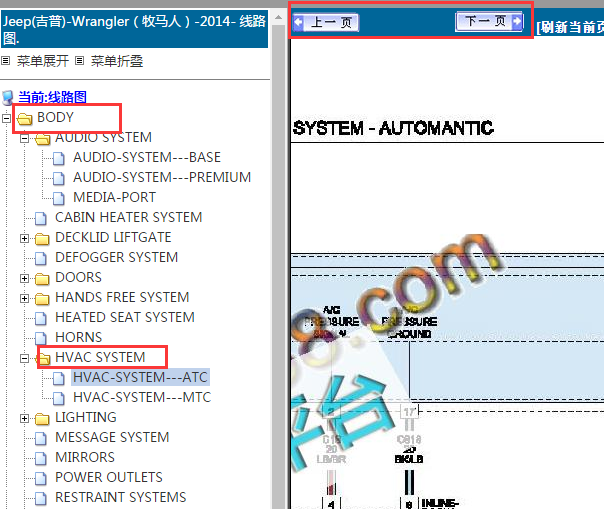Open RESTRAINT SYSTEMS diagram

coord(121,498)
